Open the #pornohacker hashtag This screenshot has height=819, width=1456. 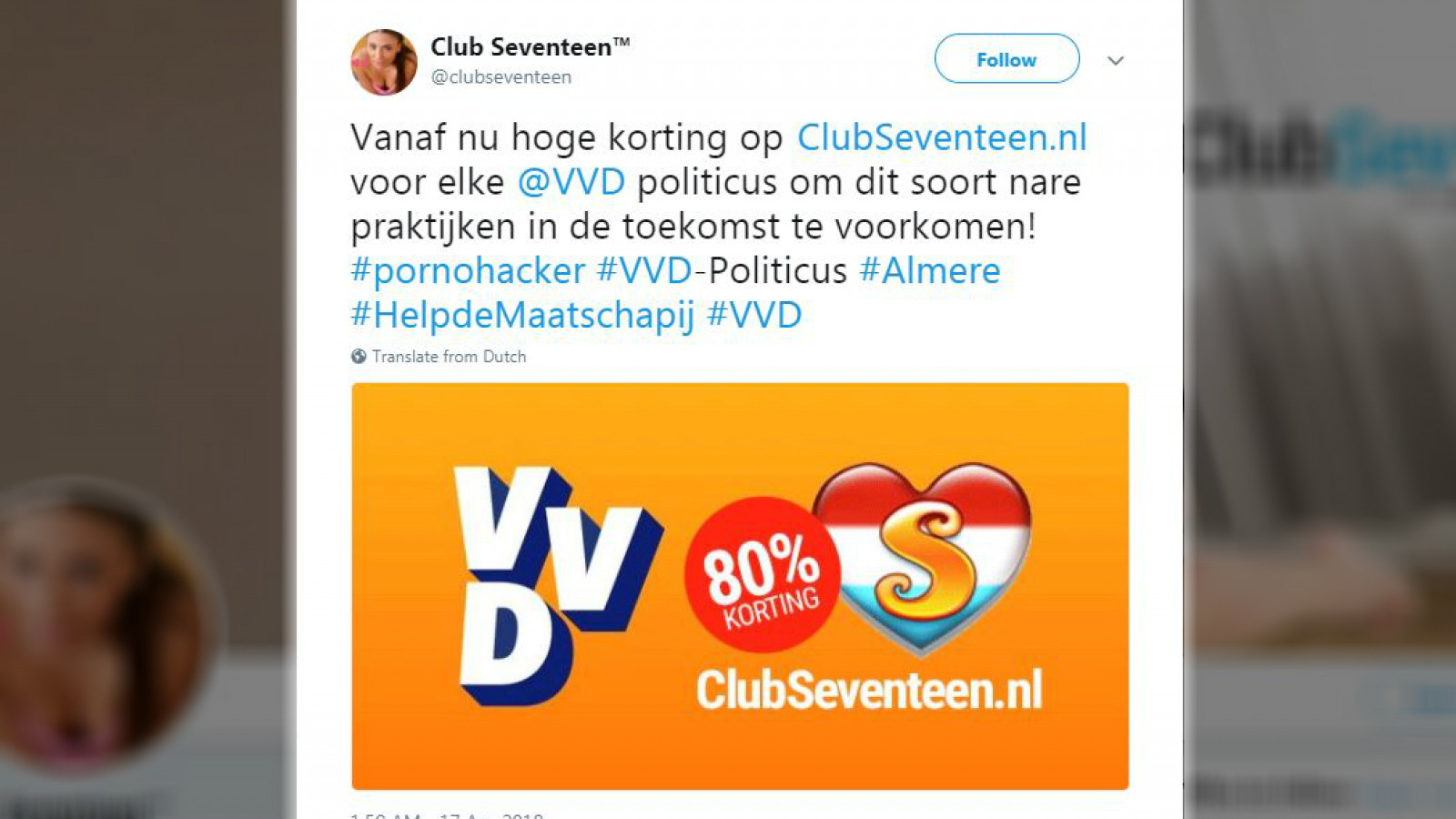click(x=468, y=271)
